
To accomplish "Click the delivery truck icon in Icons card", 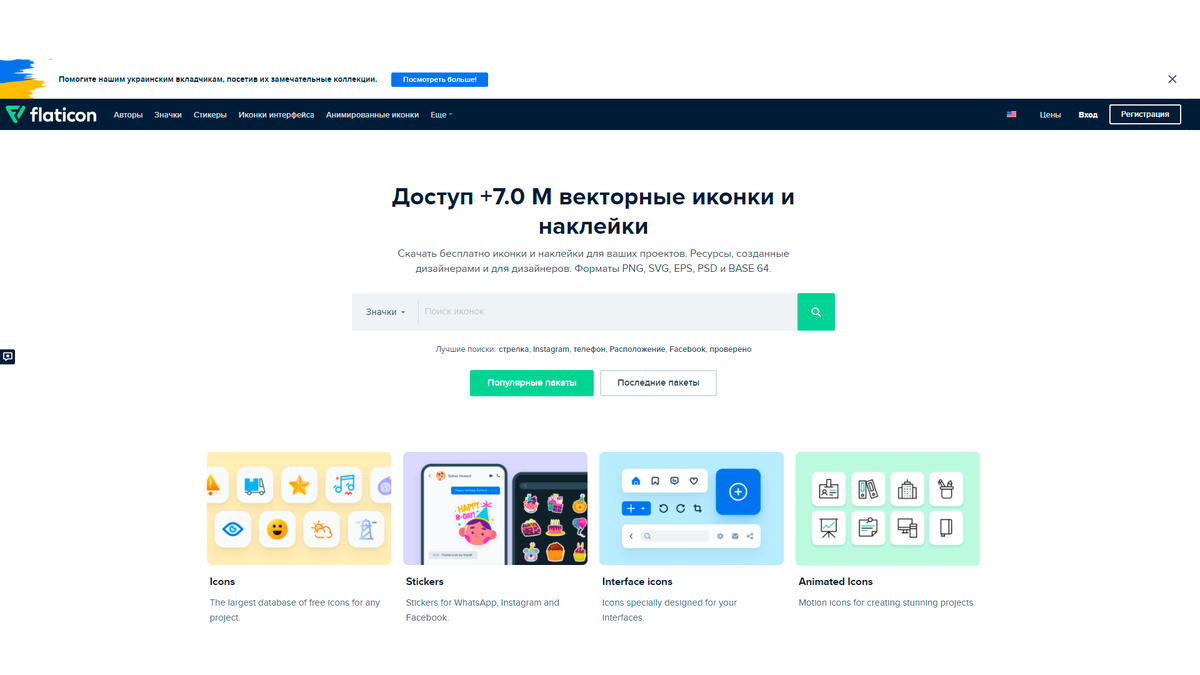I will [254, 486].
